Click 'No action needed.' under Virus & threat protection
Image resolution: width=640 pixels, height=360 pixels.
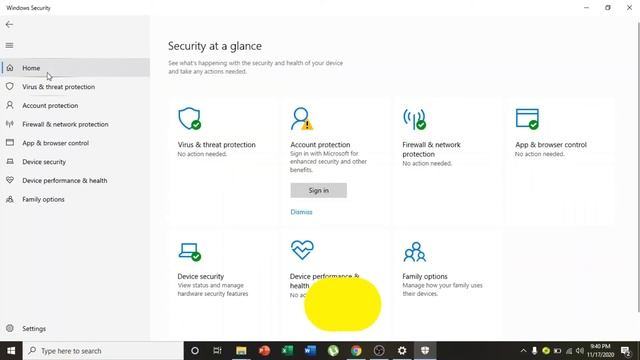(202, 154)
